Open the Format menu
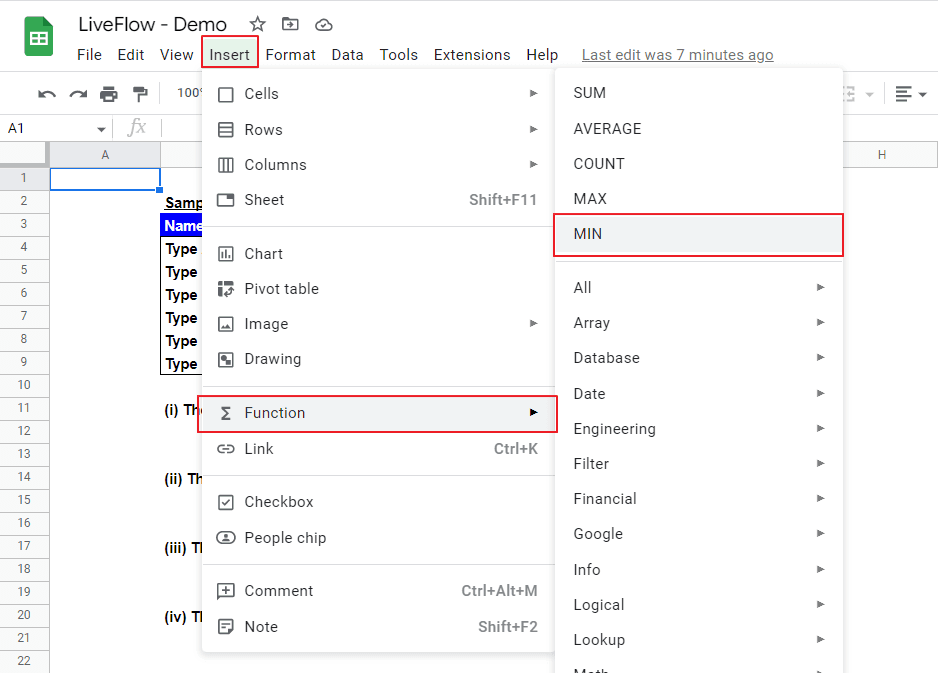The height and width of the screenshot is (673, 938). 290,55
